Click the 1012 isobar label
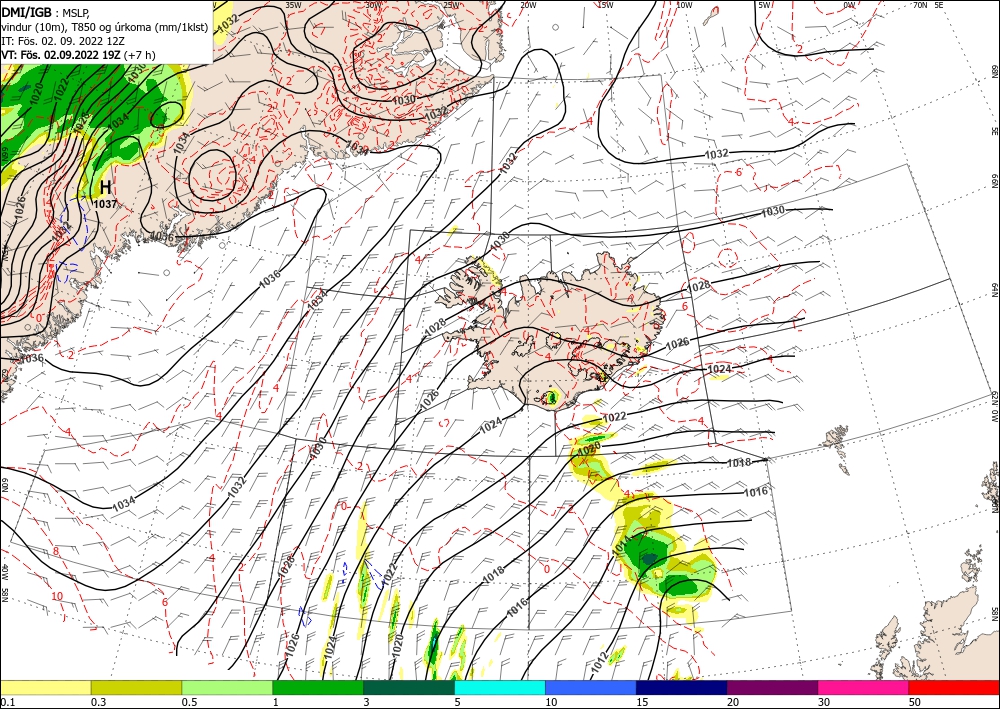The height and width of the screenshot is (709, 1000). tap(599, 664)
